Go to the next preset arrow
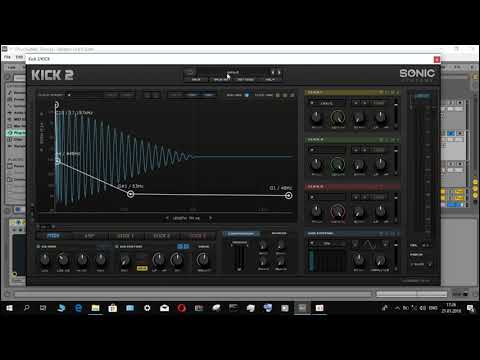 pos(279,72)
